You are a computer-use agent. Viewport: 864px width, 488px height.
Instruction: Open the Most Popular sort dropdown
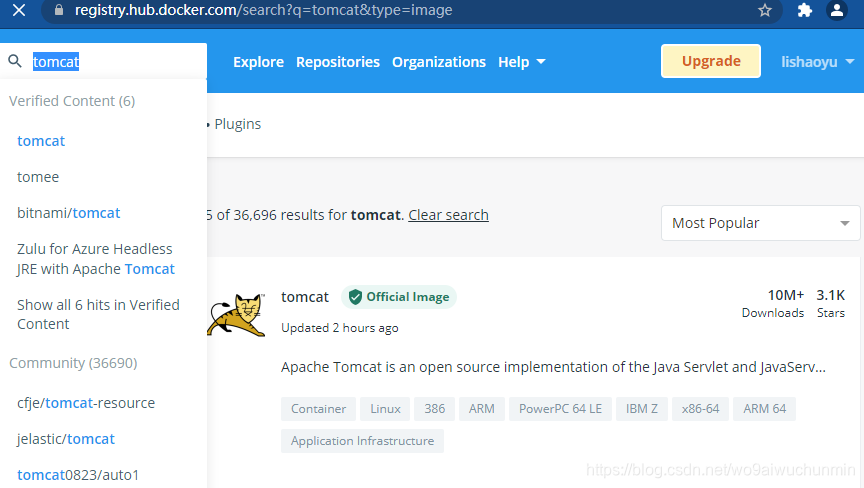[760, 223]
